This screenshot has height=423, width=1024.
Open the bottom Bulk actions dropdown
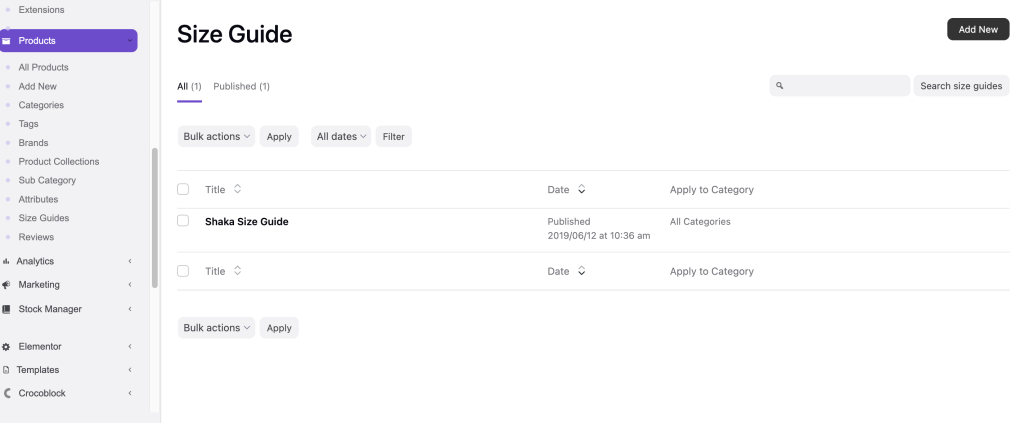pos(216,328)
